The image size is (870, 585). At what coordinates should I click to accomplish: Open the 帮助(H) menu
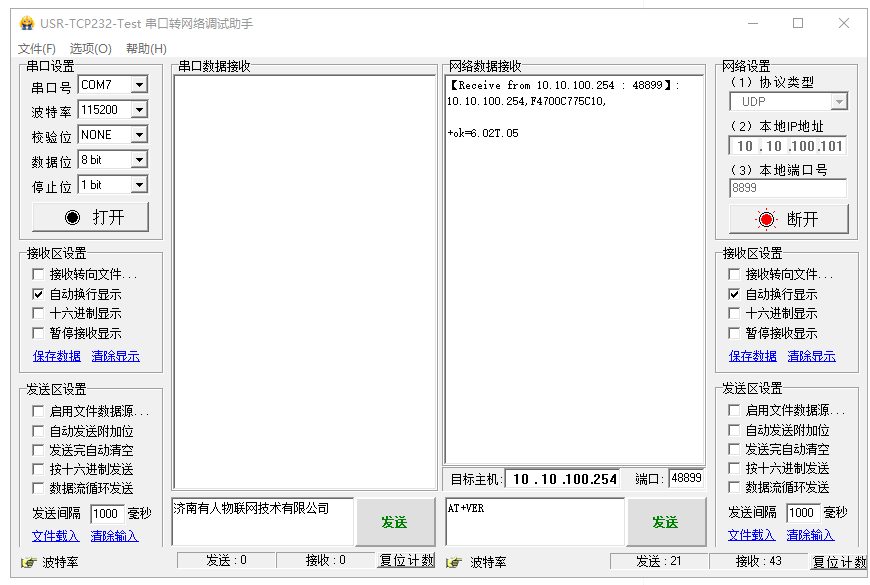coord(146,49)
